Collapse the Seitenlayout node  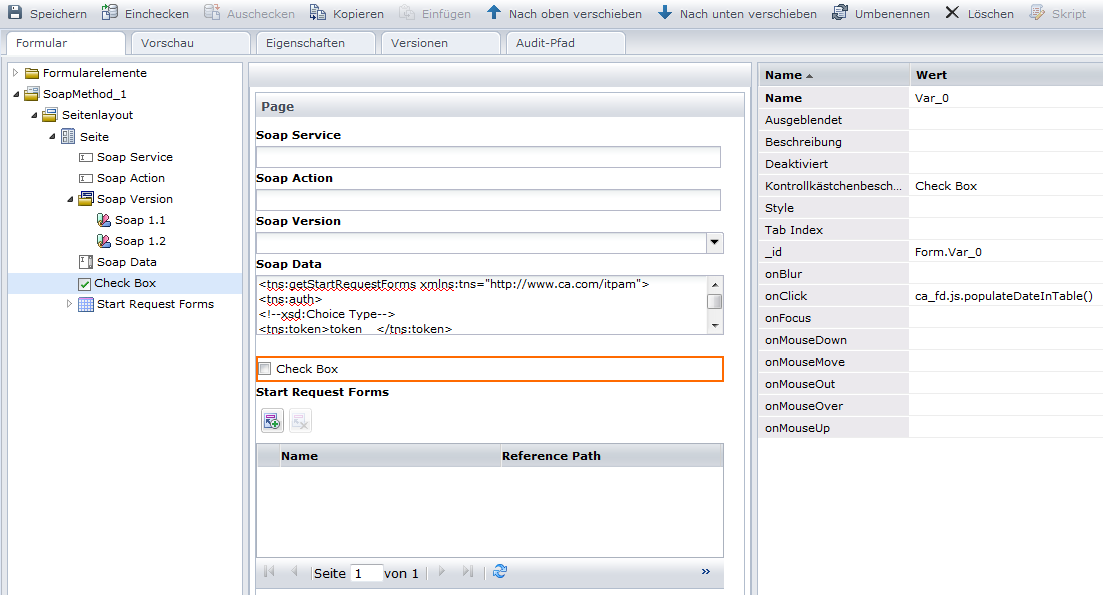[34, 115]
